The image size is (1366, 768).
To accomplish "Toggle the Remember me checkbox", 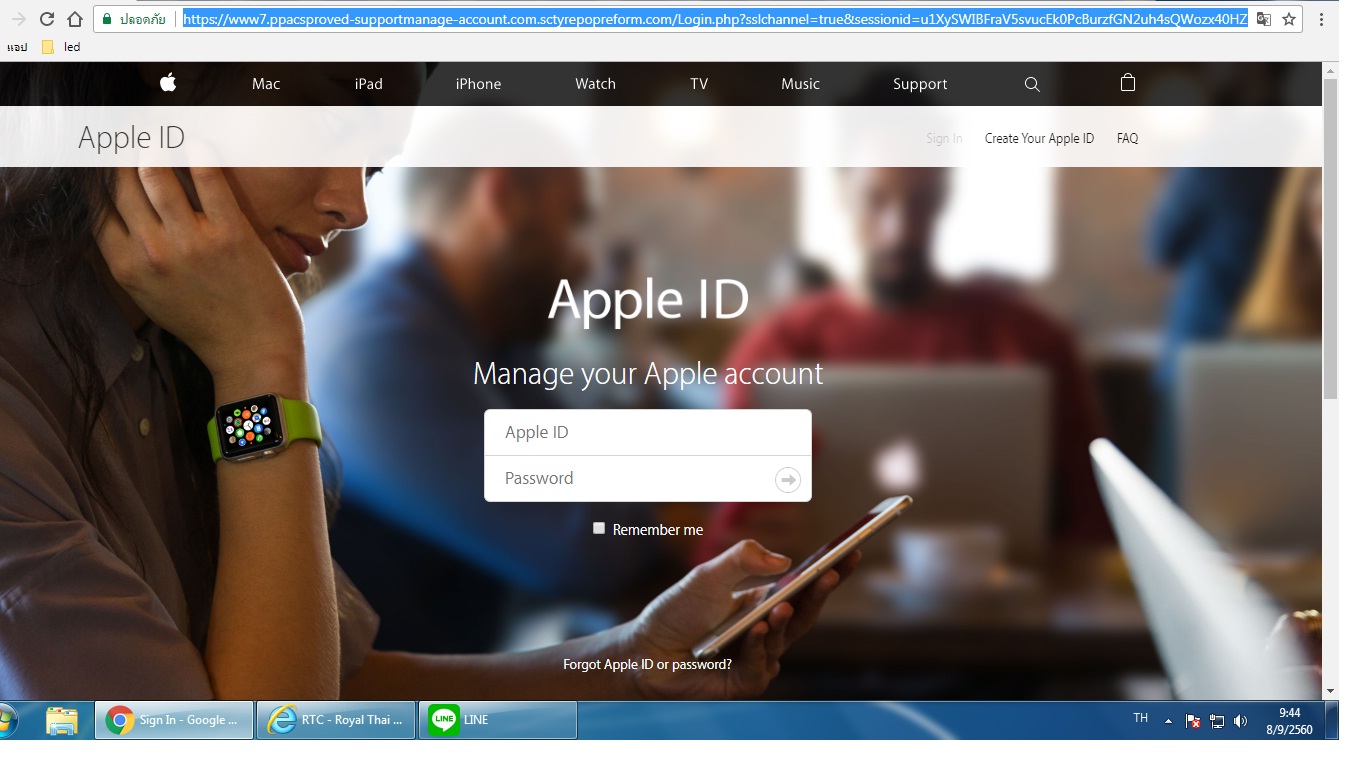I will [x=599, y=528].
